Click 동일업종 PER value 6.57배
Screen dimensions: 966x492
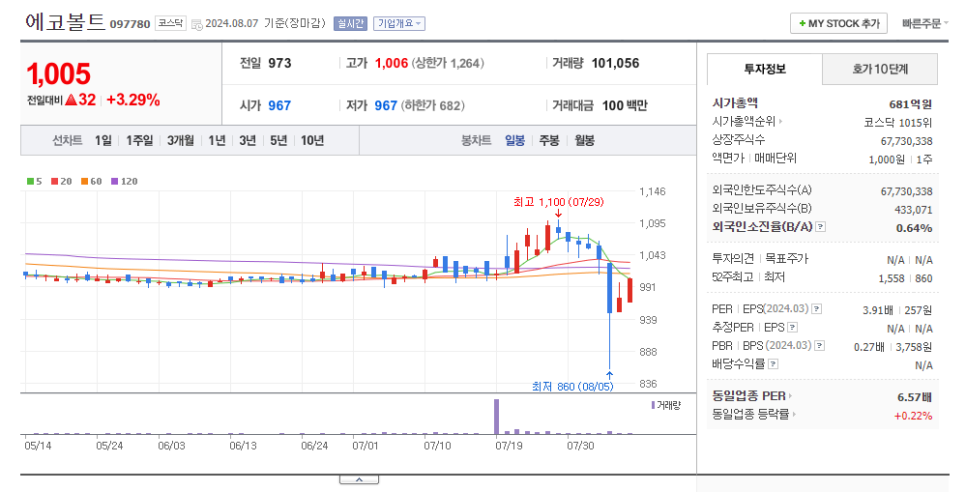[x=915, y=397]
